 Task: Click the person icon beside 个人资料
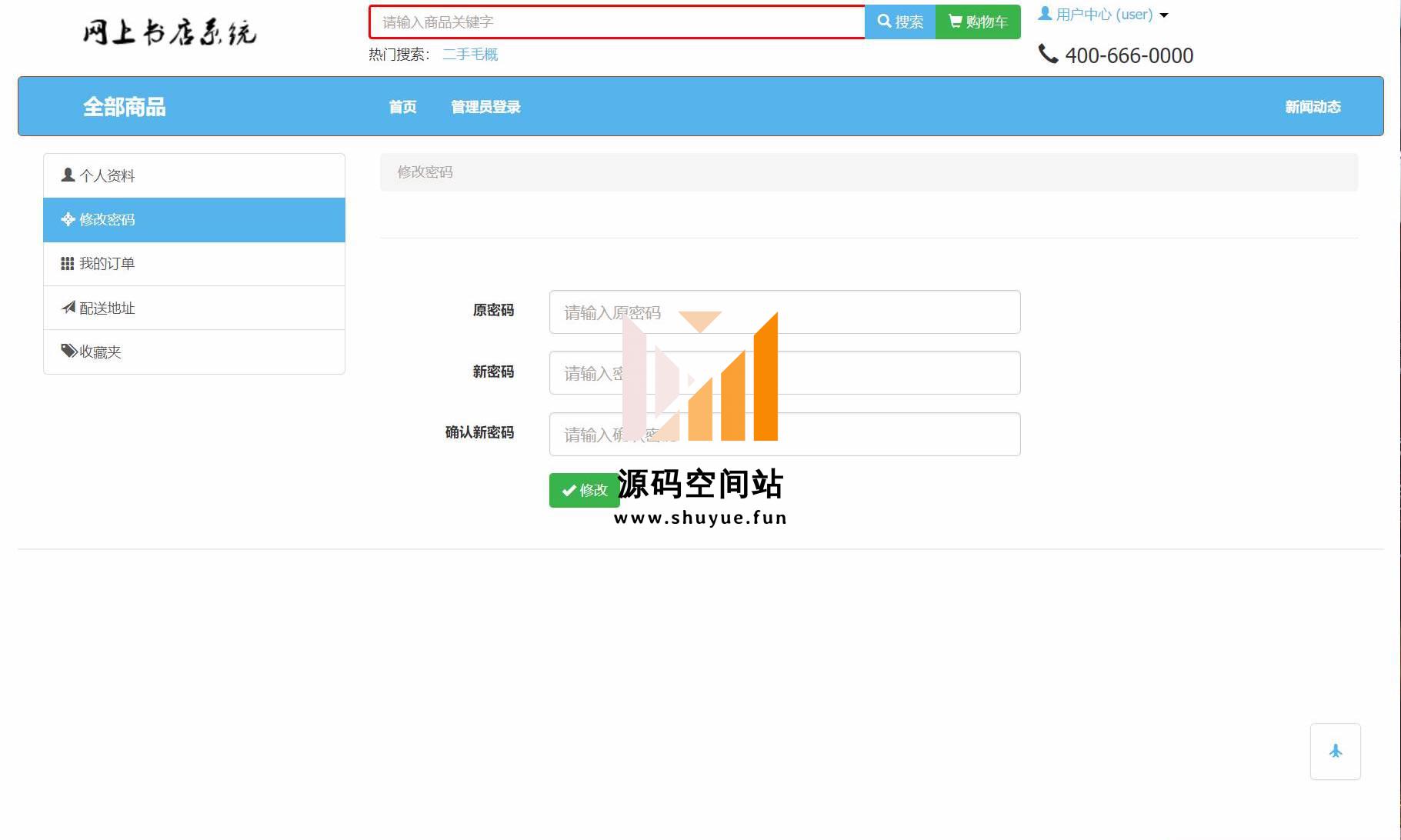click(68, 175)
